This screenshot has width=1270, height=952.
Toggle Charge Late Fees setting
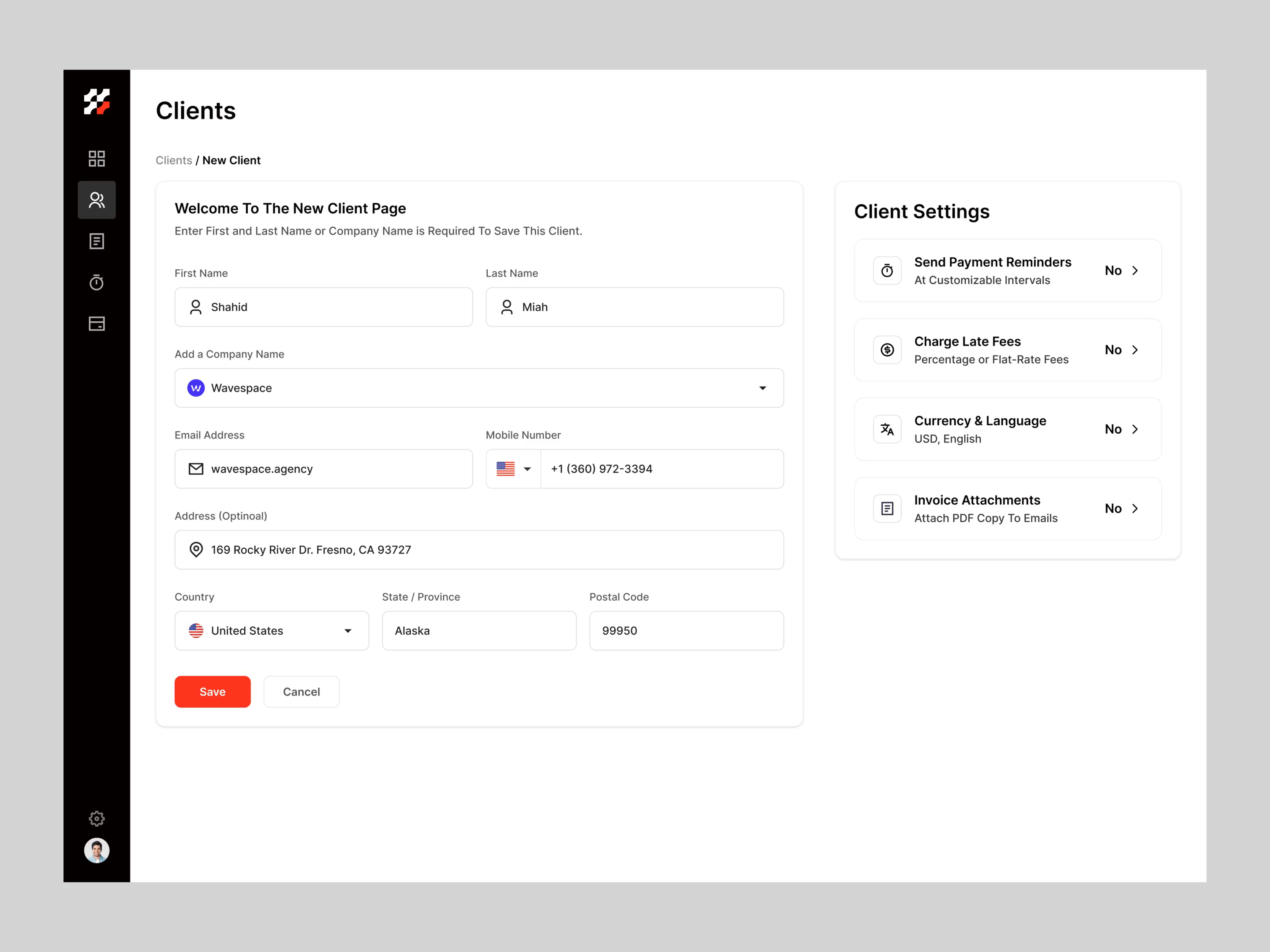1121,350
